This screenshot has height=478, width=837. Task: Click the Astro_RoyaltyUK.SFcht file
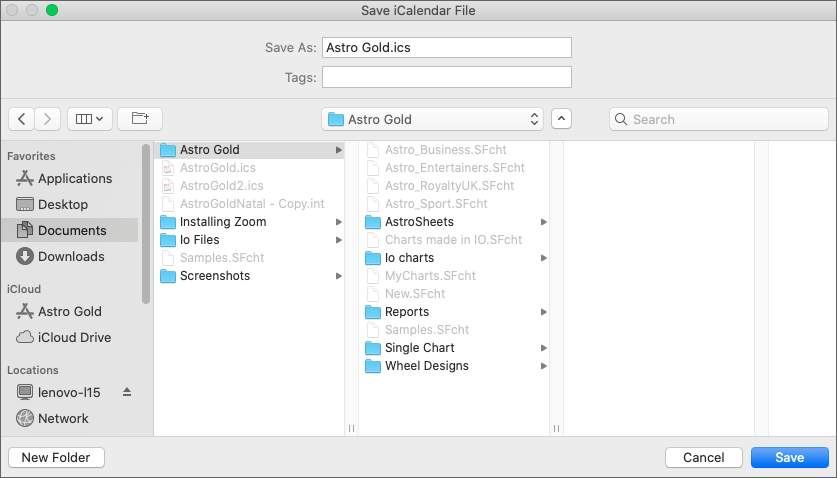[454, 186]
